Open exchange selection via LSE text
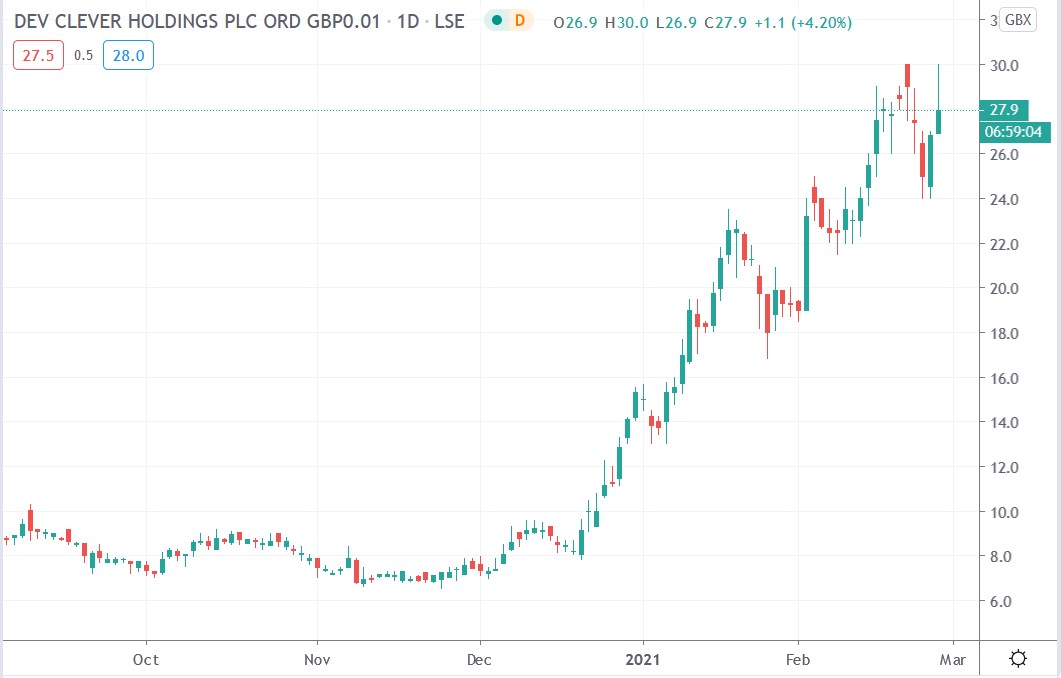This screenshot has height=678, width=1061. (448, 20)
